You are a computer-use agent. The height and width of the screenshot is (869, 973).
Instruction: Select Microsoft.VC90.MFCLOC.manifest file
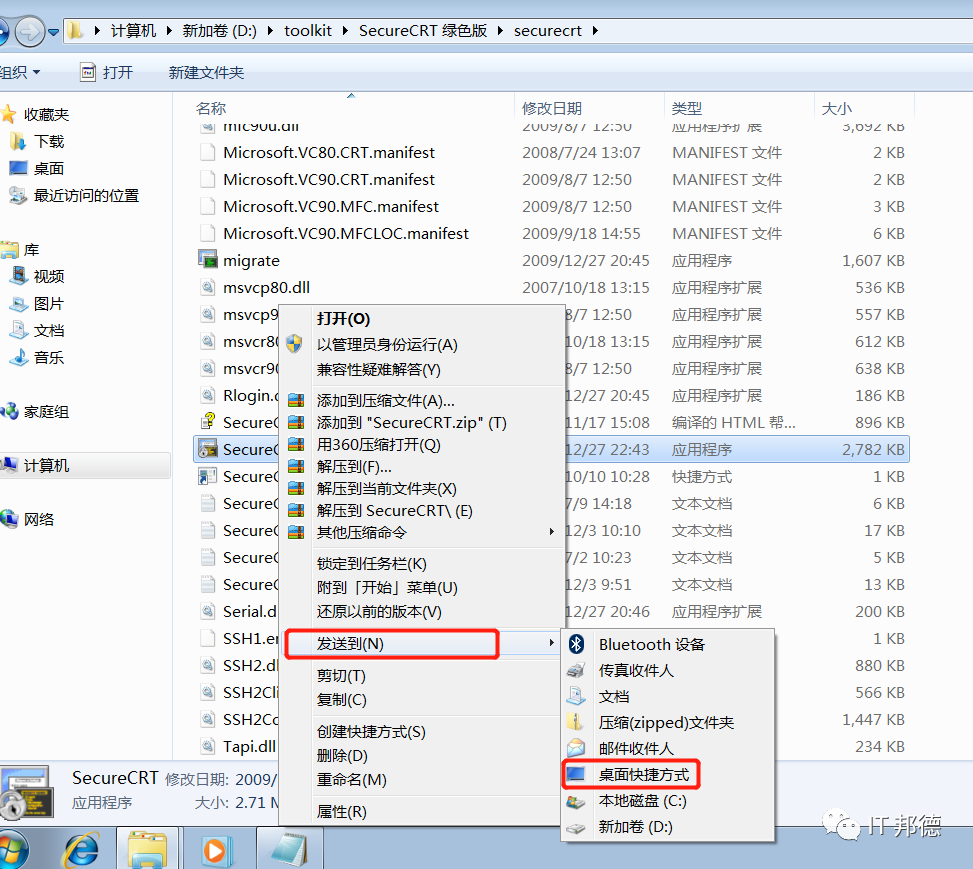[552, 233]
